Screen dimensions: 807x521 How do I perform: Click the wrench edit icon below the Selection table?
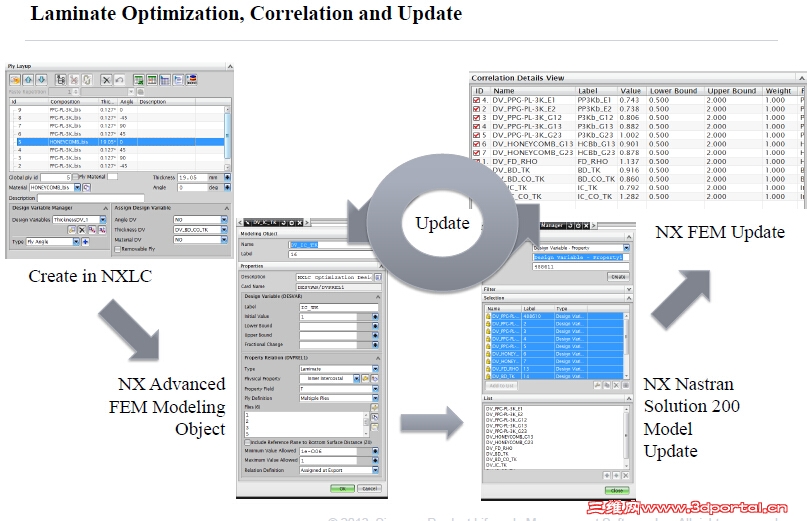click(x=598, y=385)
